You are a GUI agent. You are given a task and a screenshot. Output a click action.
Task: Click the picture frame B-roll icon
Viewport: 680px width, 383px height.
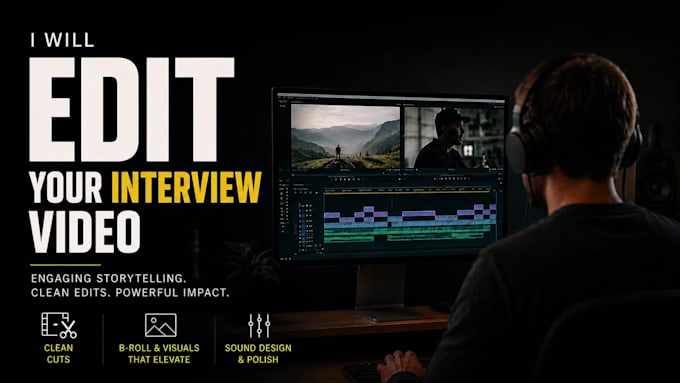[x=160, y=325]
